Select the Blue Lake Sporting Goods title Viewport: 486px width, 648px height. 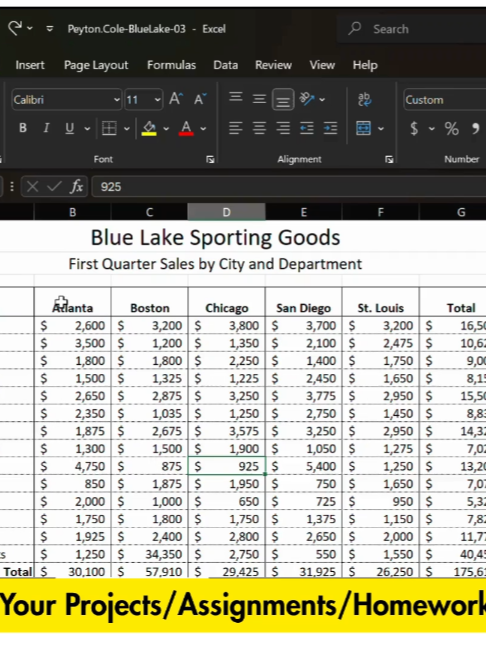pos(215,238)
